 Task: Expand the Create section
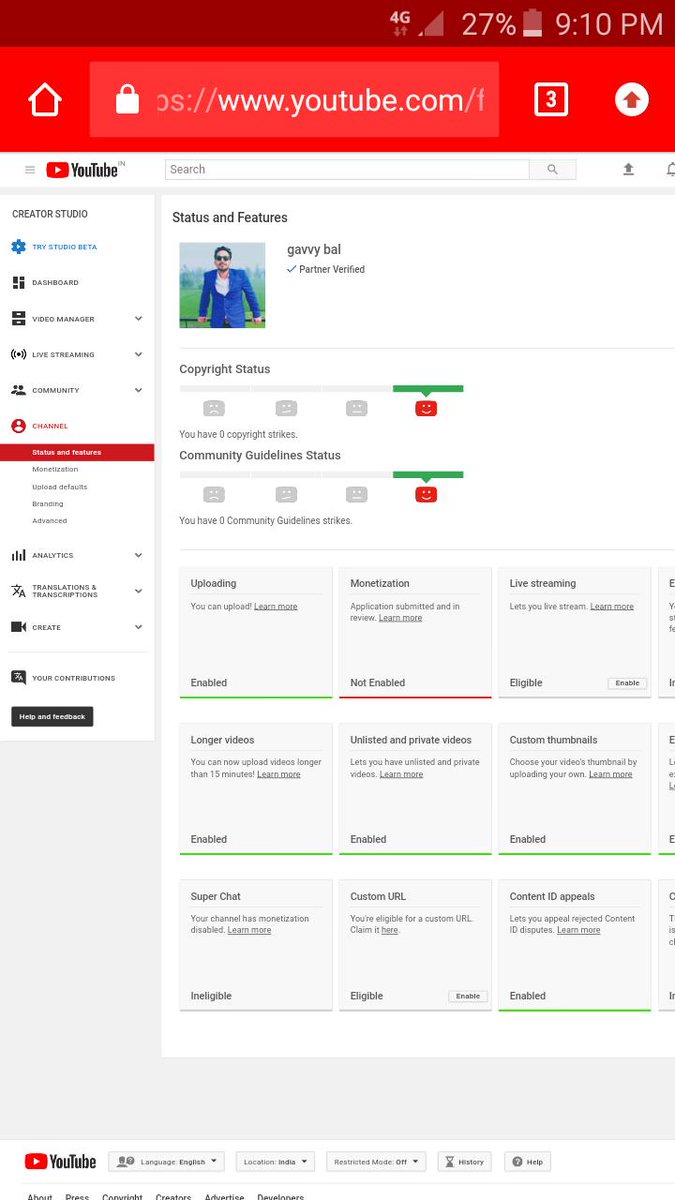138,627
